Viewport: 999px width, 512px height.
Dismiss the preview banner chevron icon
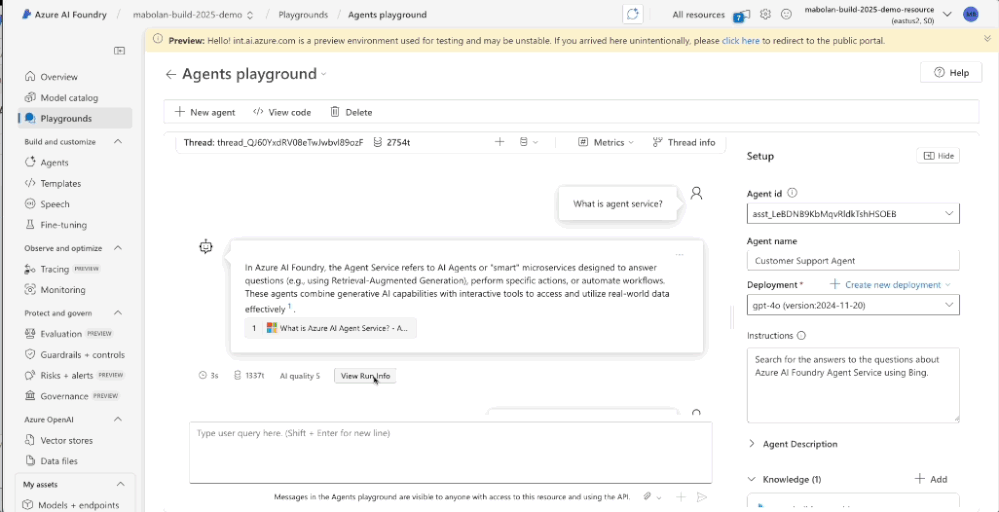987,39
